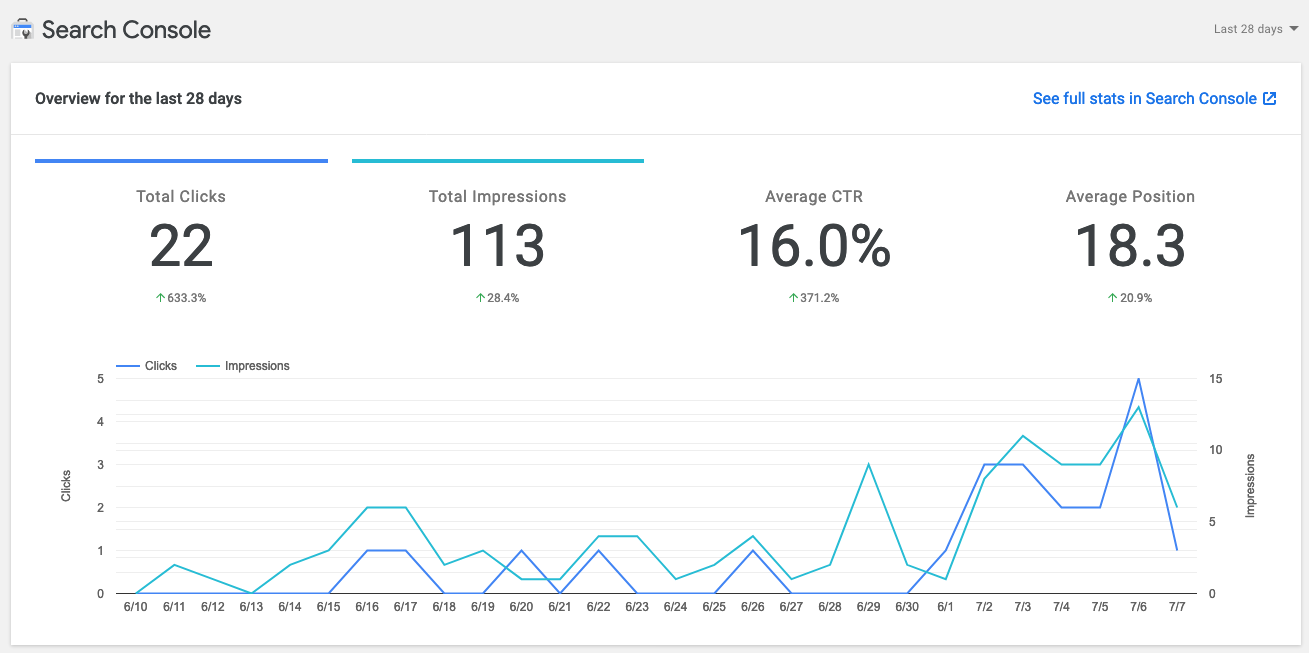Click the rotated Impressions axis title
The image size is (1309, 653).
[1249, 486]
